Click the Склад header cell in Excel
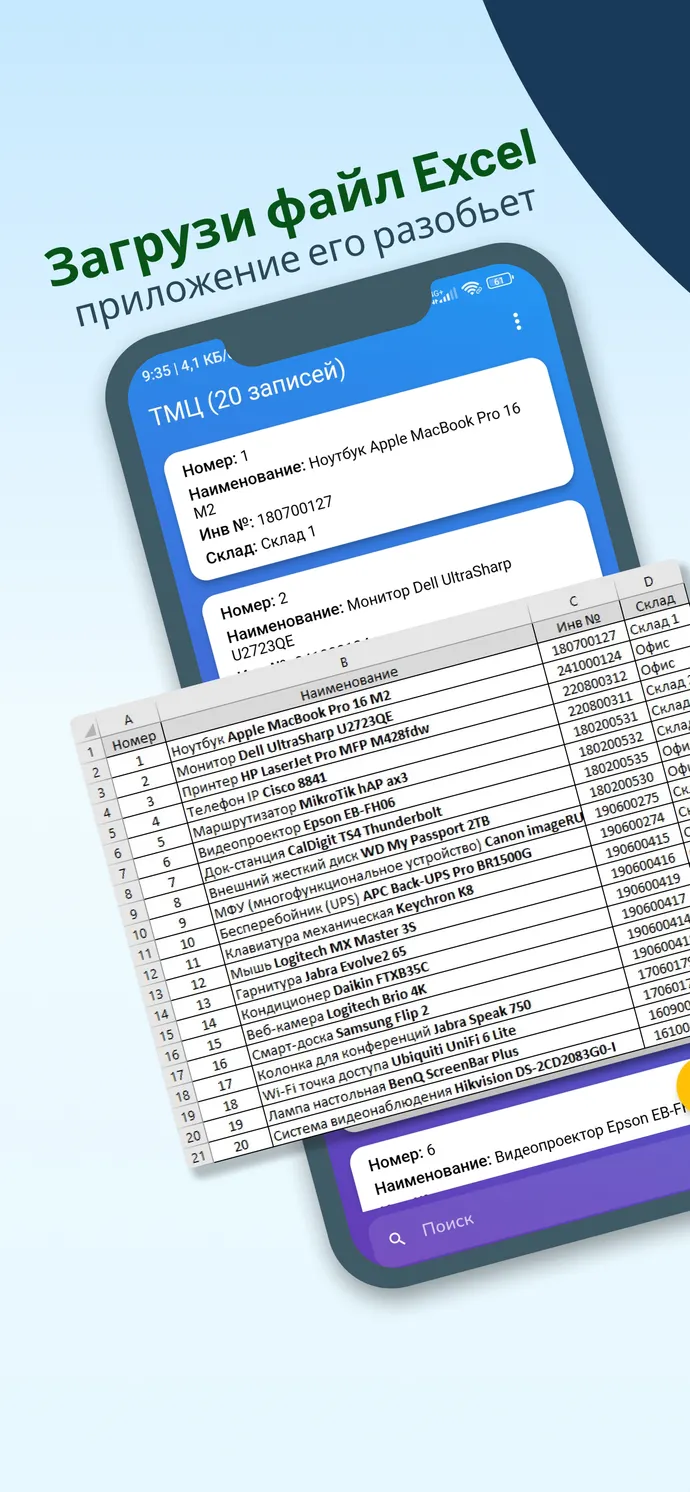The width and height of the screenshot is (690, 1492). pyautogui.click(x=656, y=603)
